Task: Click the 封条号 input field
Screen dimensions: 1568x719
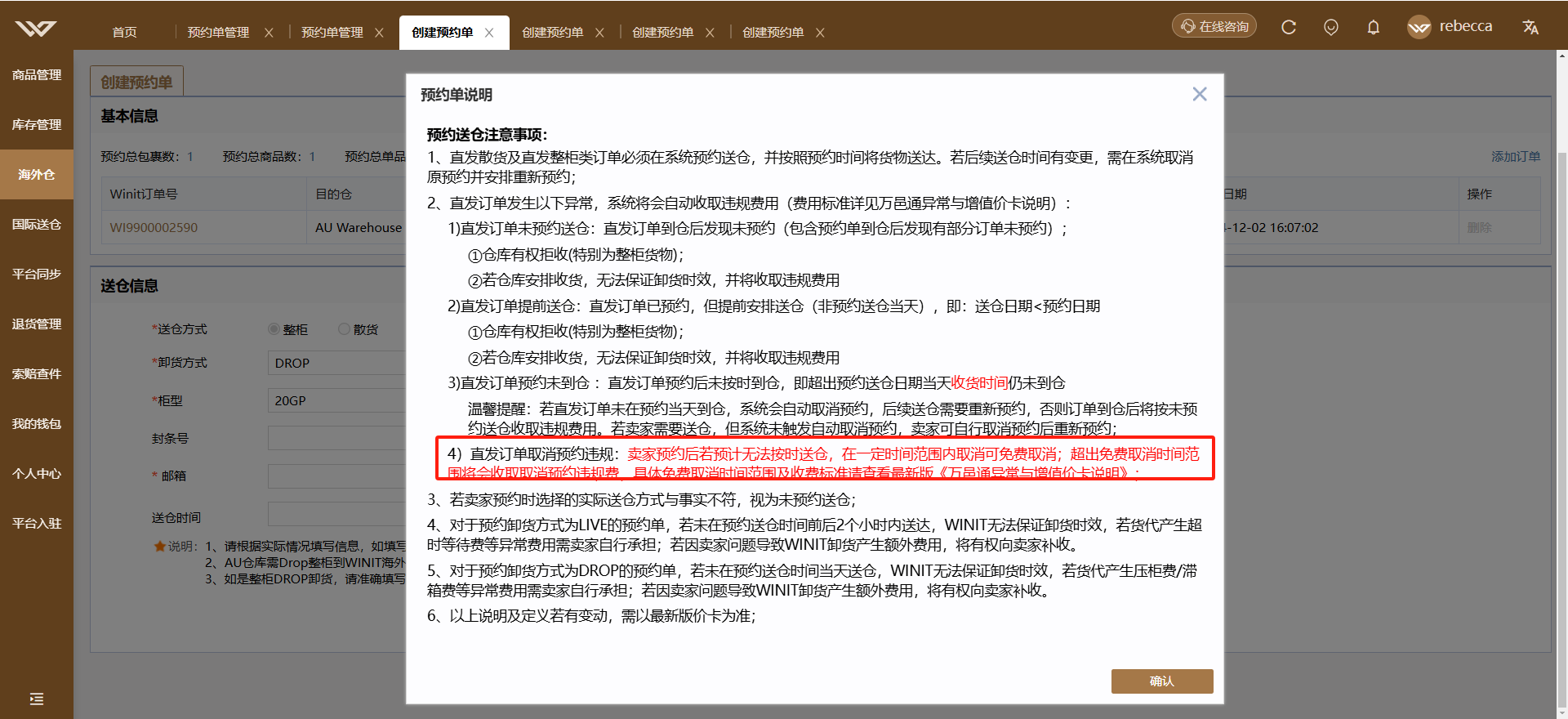Action: [336, 438]
